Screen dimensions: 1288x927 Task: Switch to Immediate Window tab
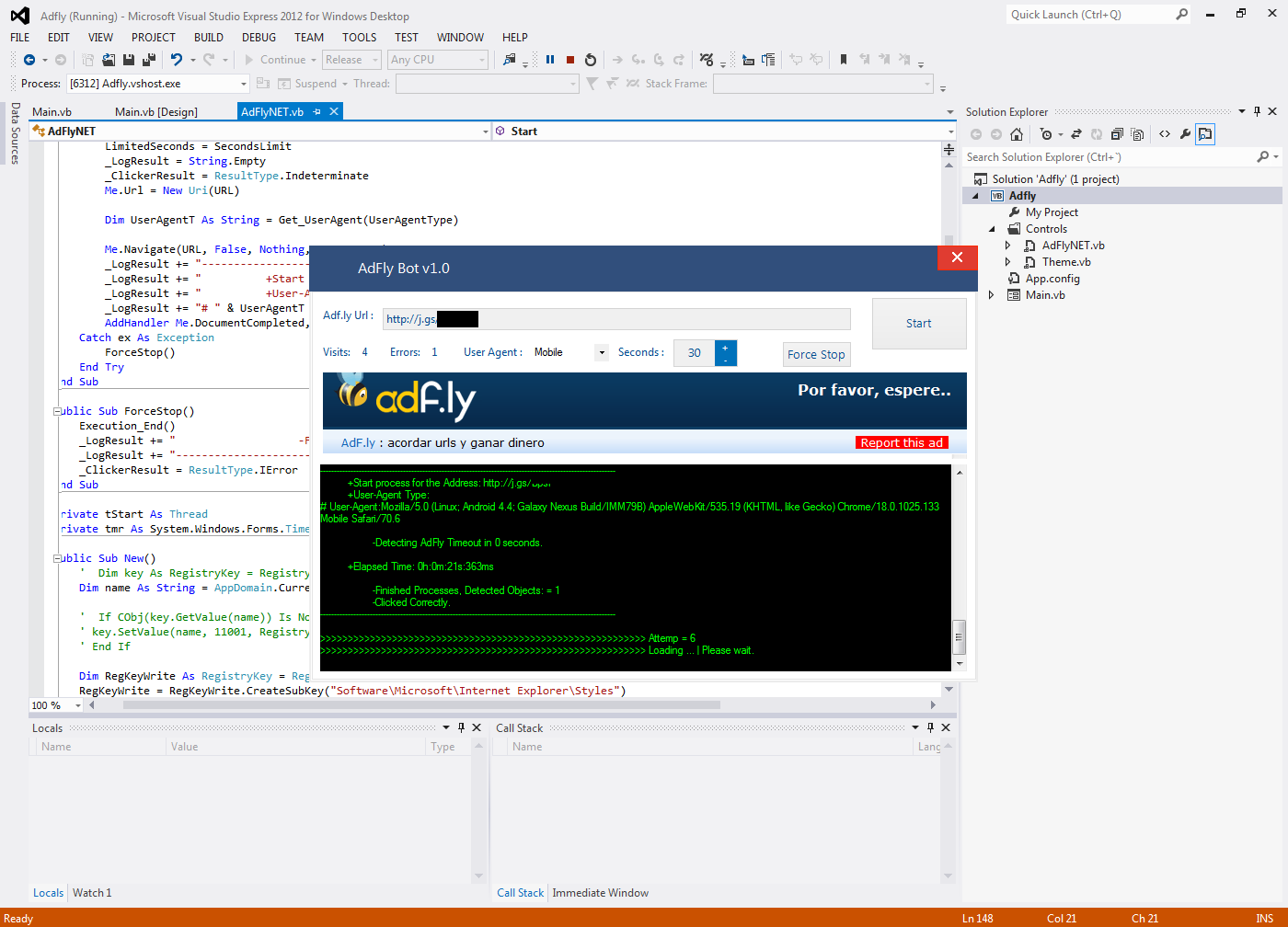[600, 893]
